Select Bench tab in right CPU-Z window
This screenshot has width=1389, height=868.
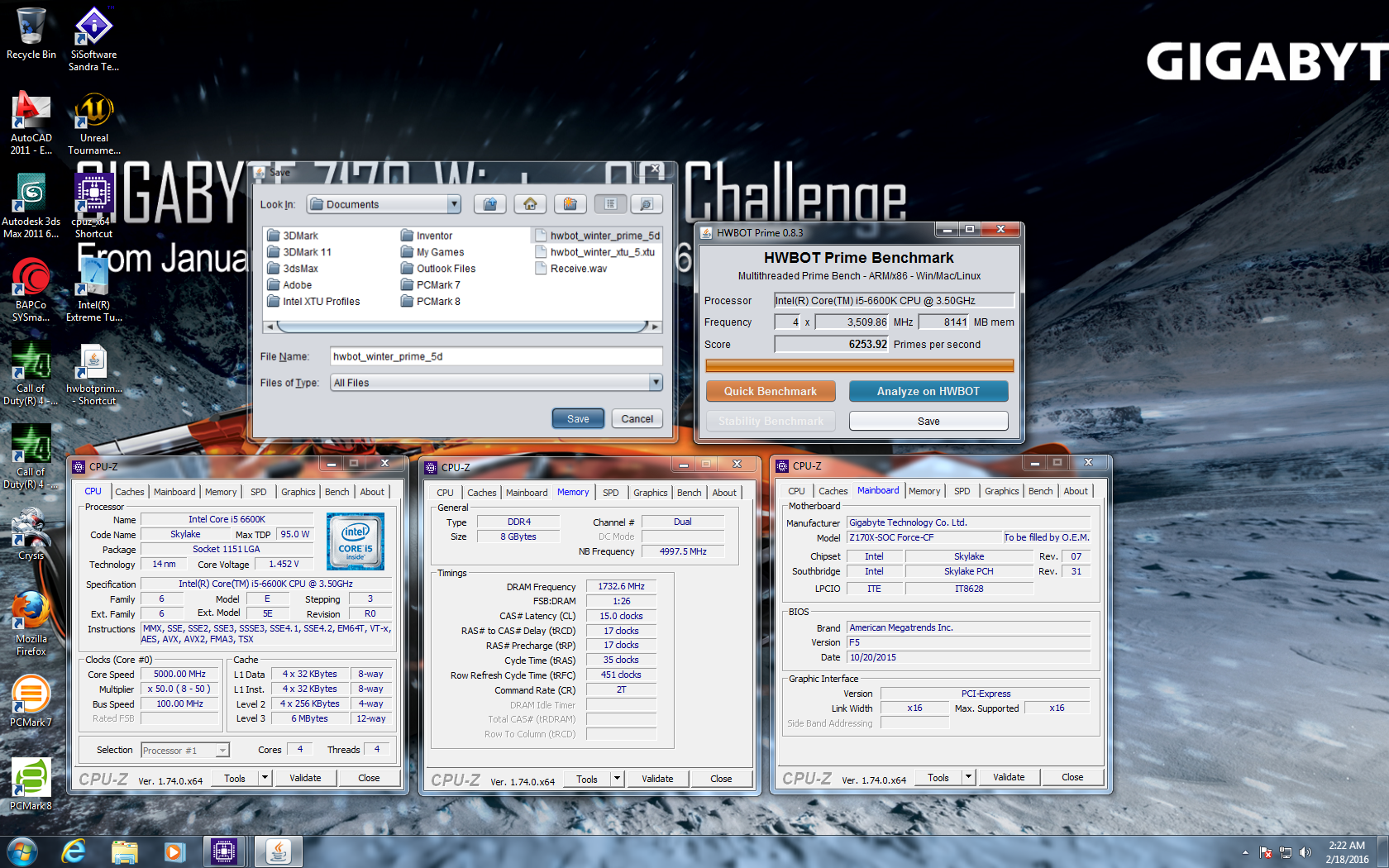pos(1041,491)
